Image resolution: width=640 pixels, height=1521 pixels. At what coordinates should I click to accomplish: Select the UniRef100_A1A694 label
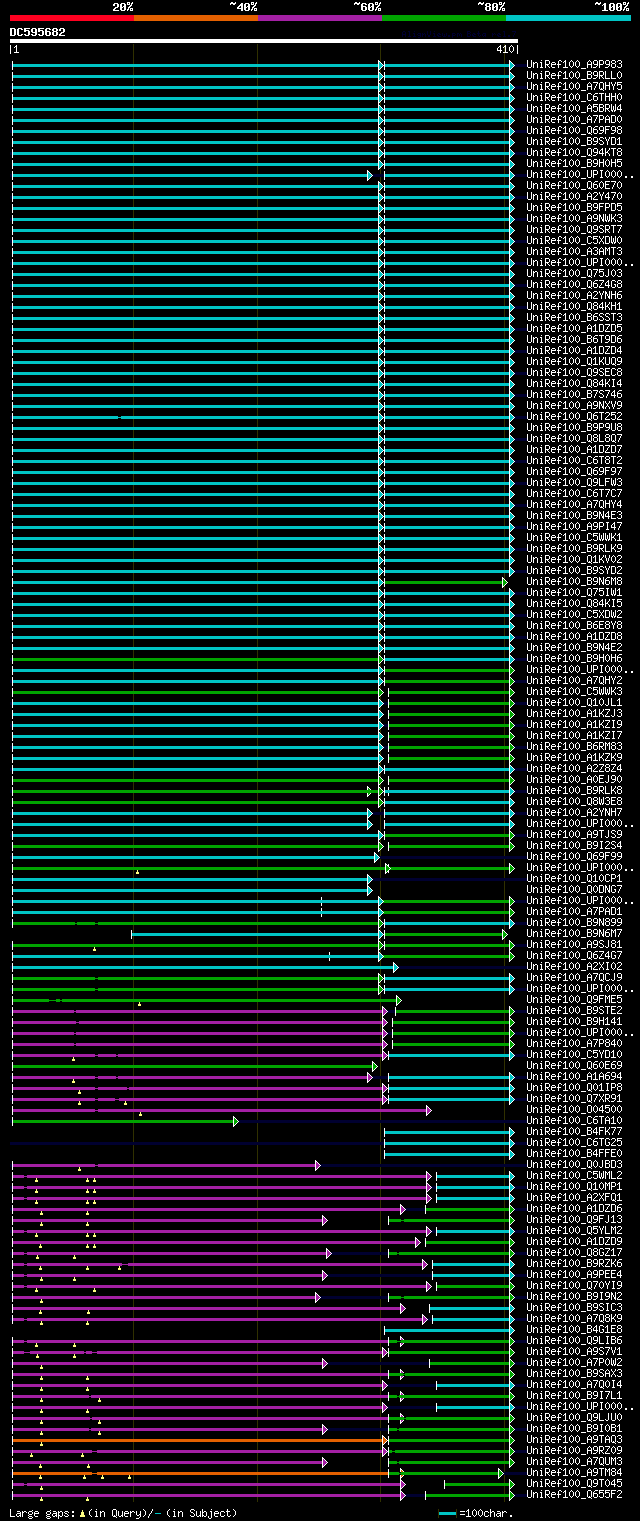pyautogui.click(x=576, y=1076)
